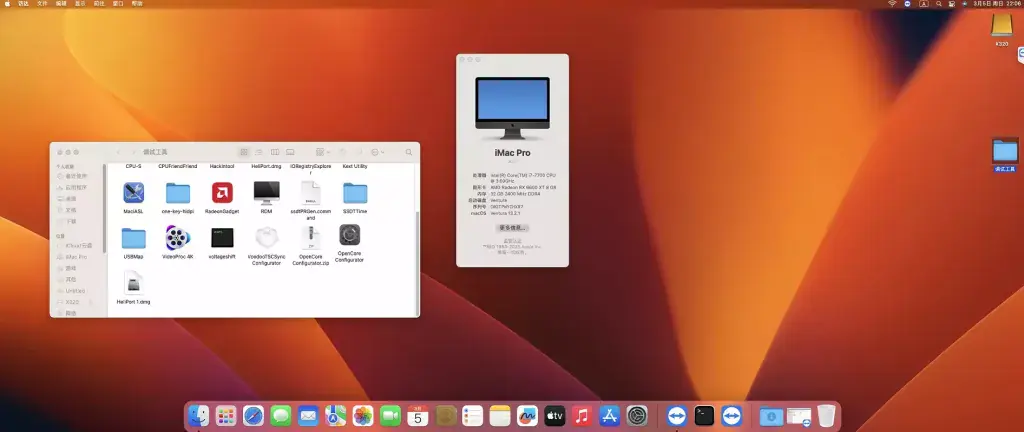Open Messages from the Dock
Image resolution: width=1024 pixels, height=432 pixels.
tap(281, 416)
